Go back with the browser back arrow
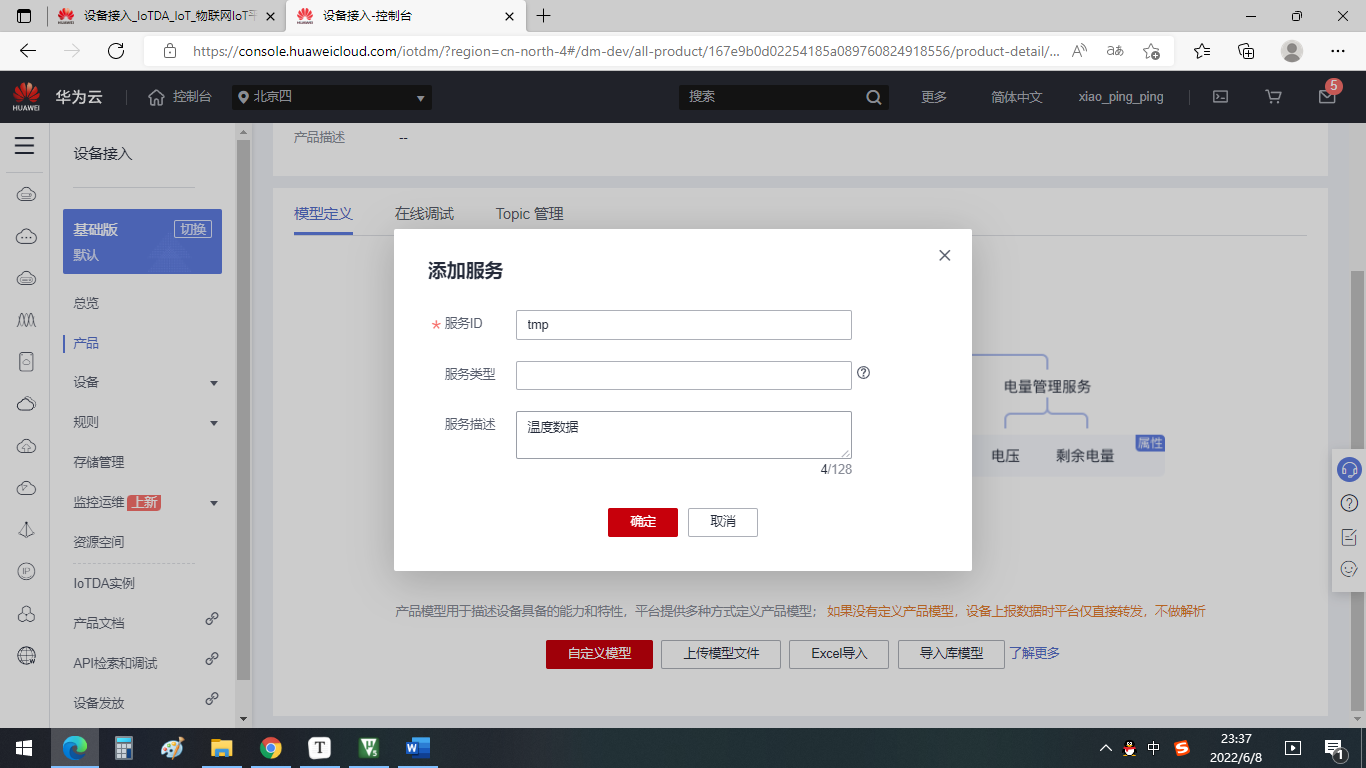The width and height of the screenshot is (1366, 768). point(28,51)
